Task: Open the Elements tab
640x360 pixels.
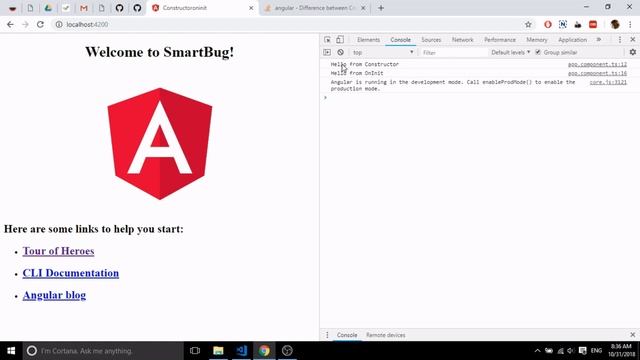Action: pyautogui.click(x=368, y=40)
